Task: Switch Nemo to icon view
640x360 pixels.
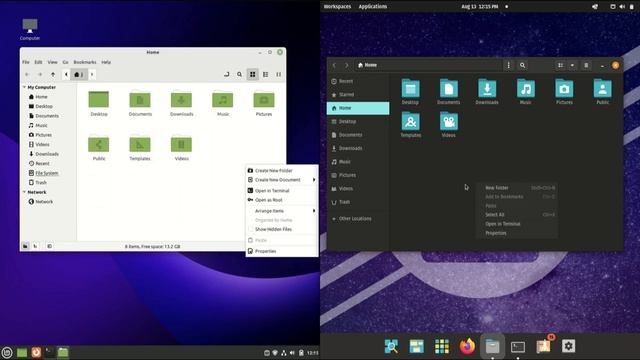Action: click(x=253, y=74)
